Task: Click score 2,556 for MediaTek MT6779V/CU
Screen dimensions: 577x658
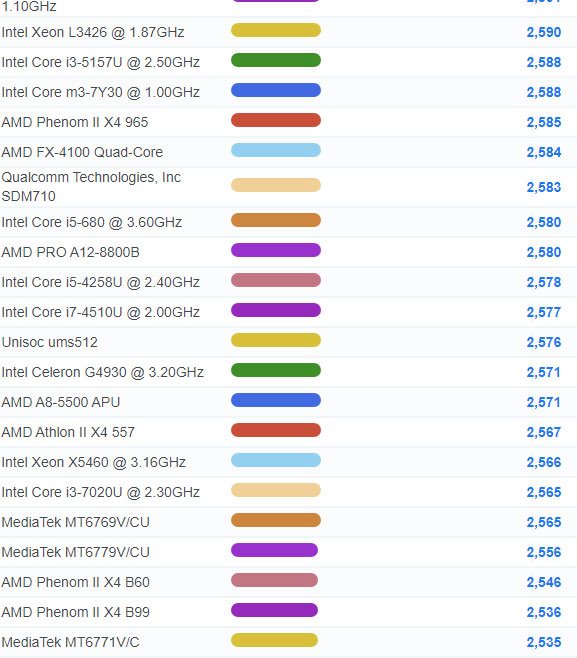Action: click(x=544, y=553)
